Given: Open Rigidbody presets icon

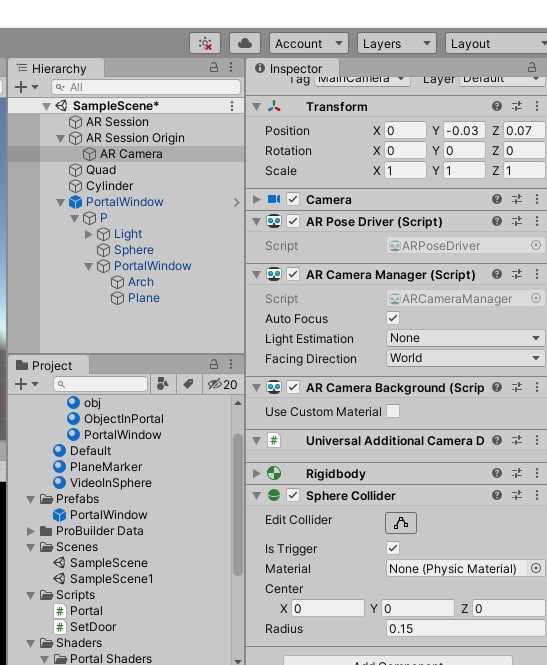Looking at the screenshot, I should pyautogui.click(x=517, y=473).
